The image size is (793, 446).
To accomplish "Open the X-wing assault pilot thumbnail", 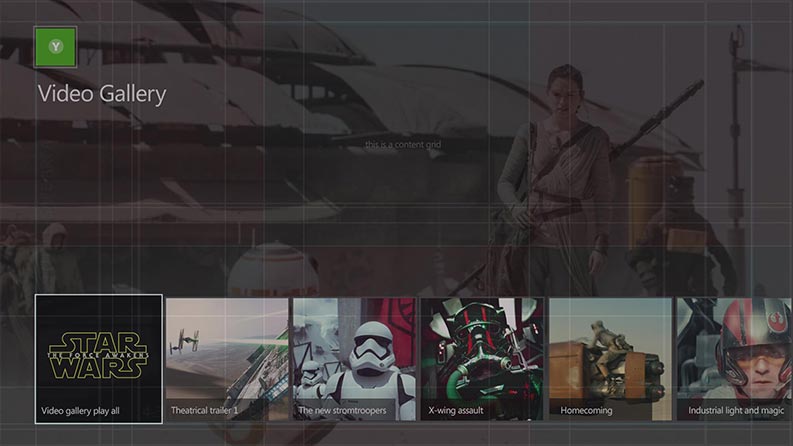I will tap(482, 350).
